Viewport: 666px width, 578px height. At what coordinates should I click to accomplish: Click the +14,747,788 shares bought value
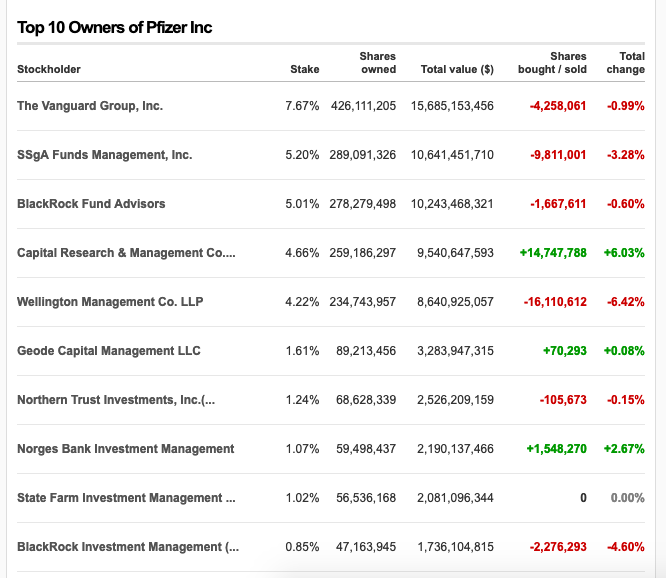pos(553,253)
